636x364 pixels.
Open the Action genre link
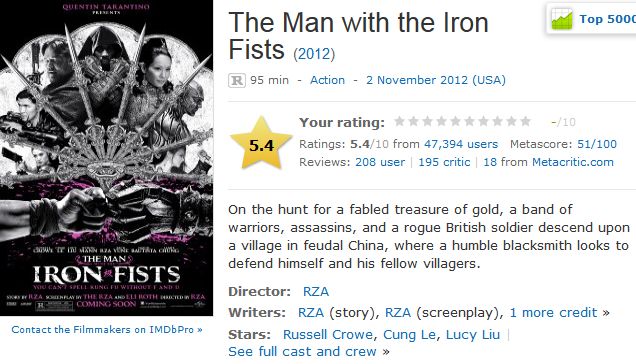[327, 80]
